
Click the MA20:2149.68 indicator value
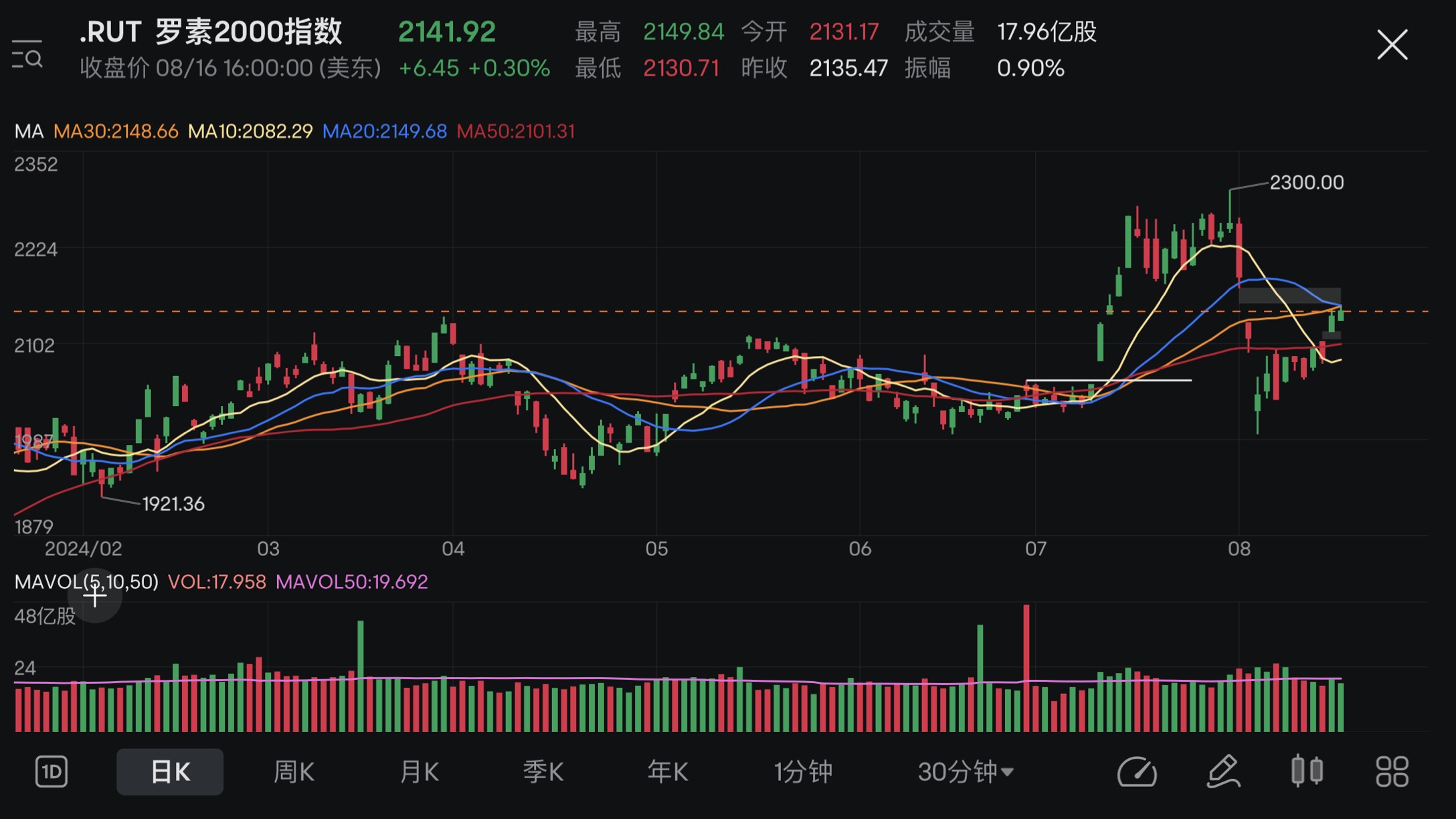[x=385, y=131]
